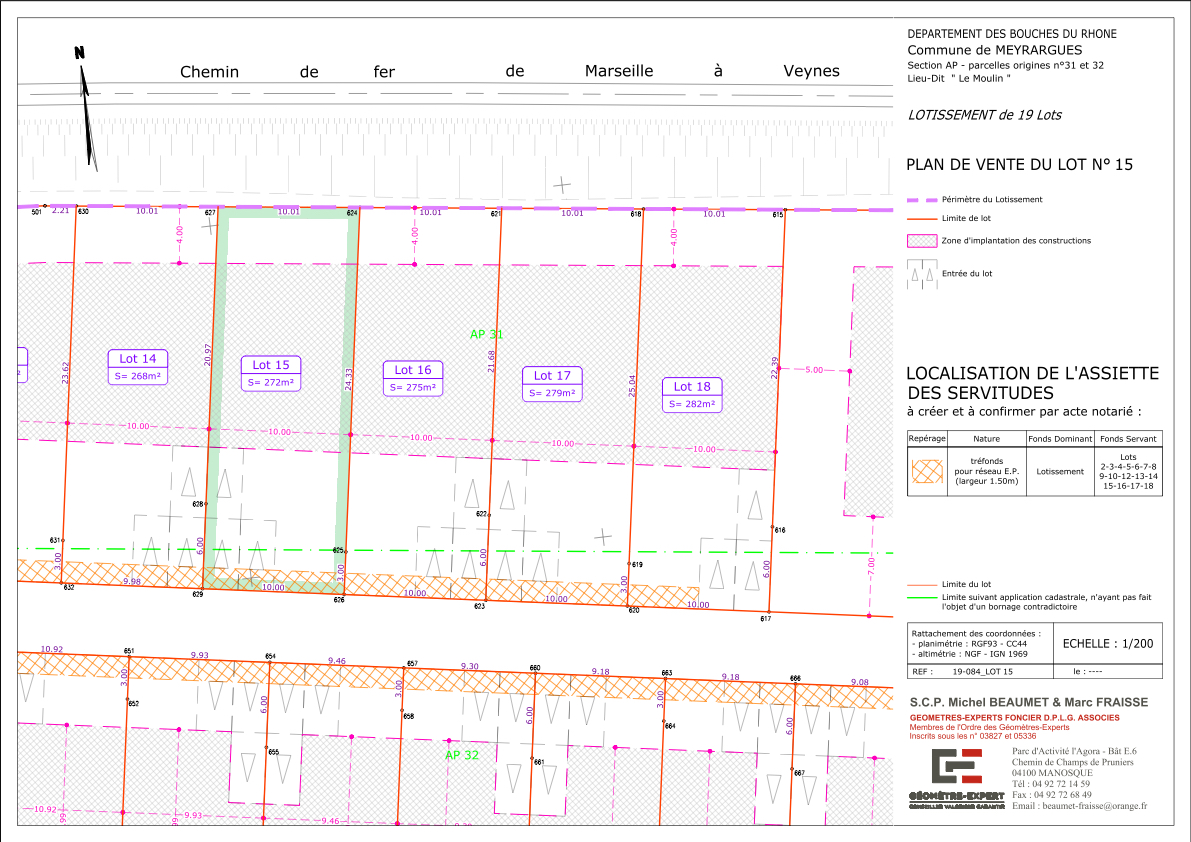
Task: Click the S.C.P. Michel BEAUMET & Marc FRAISSE name
Action: (1028, 703)
